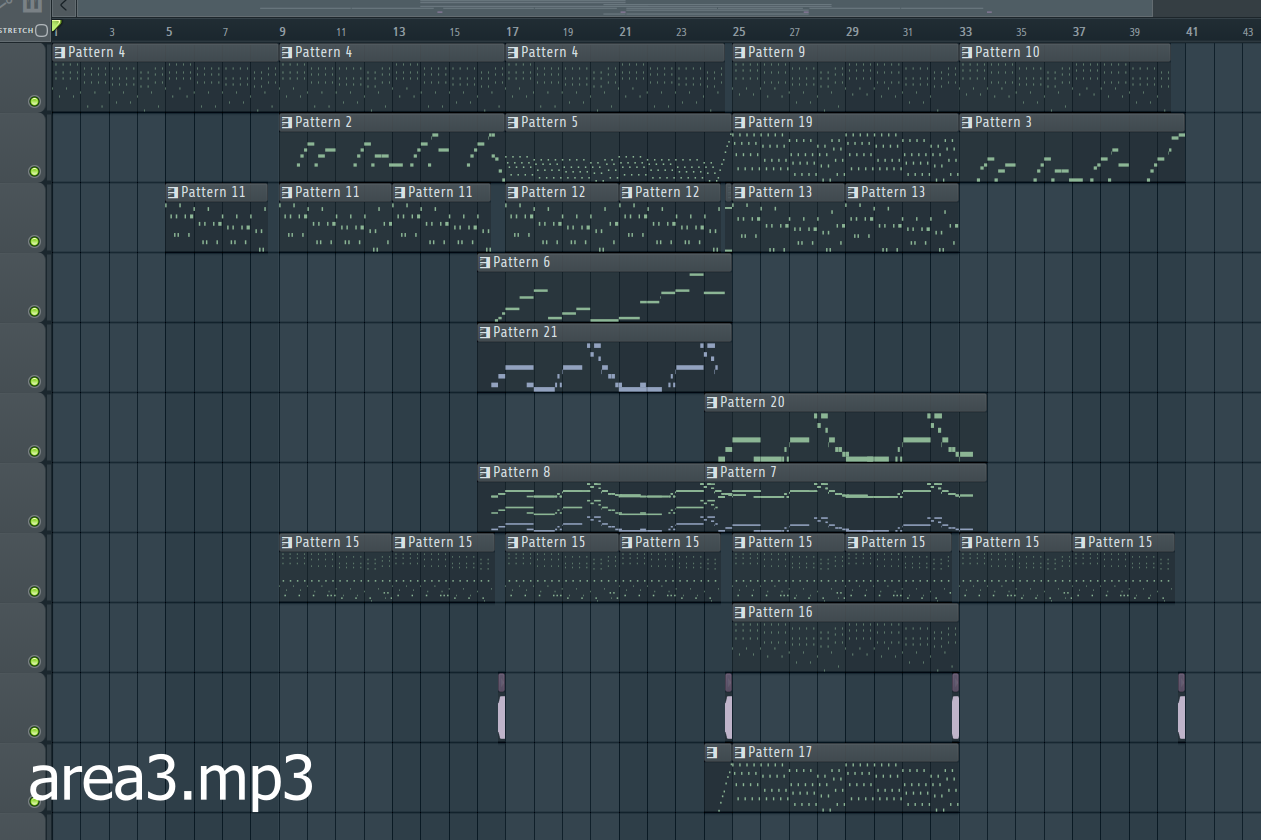Mute the track containing Pattern 6
The image size is (1261, 840).
point(35,311)
